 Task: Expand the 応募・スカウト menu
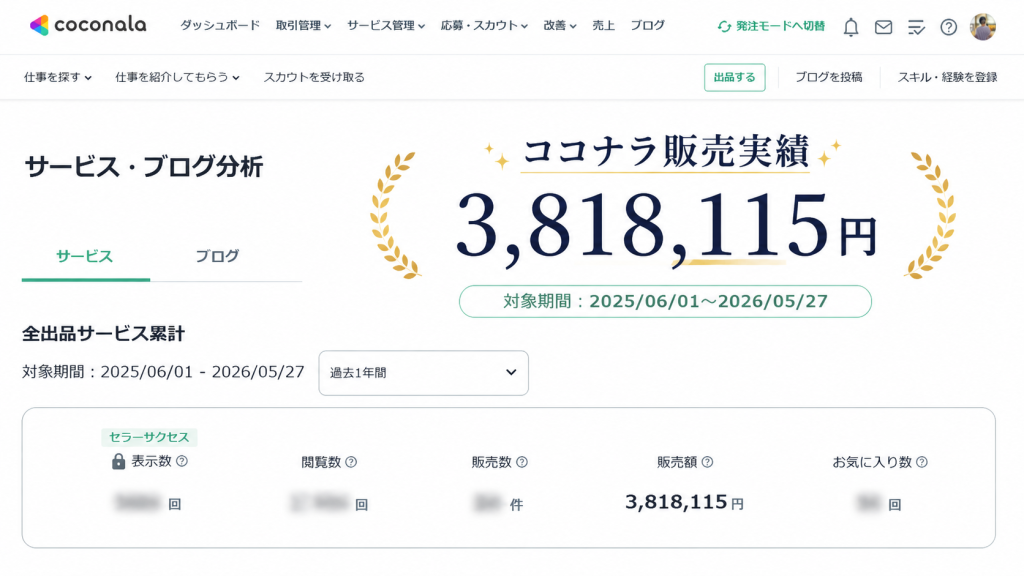click(484, 25)
